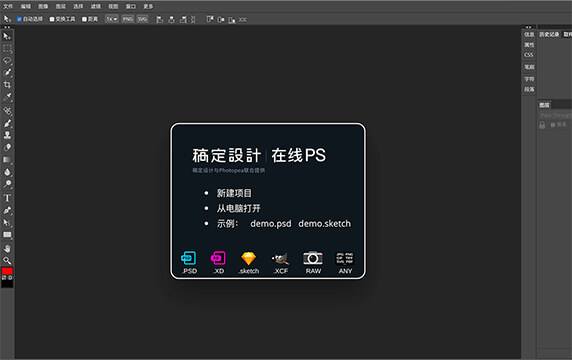The width and height of the screenshot is (572, 360).
Task: Click the .XCF GIMP icon
Action: coord(280,259)
